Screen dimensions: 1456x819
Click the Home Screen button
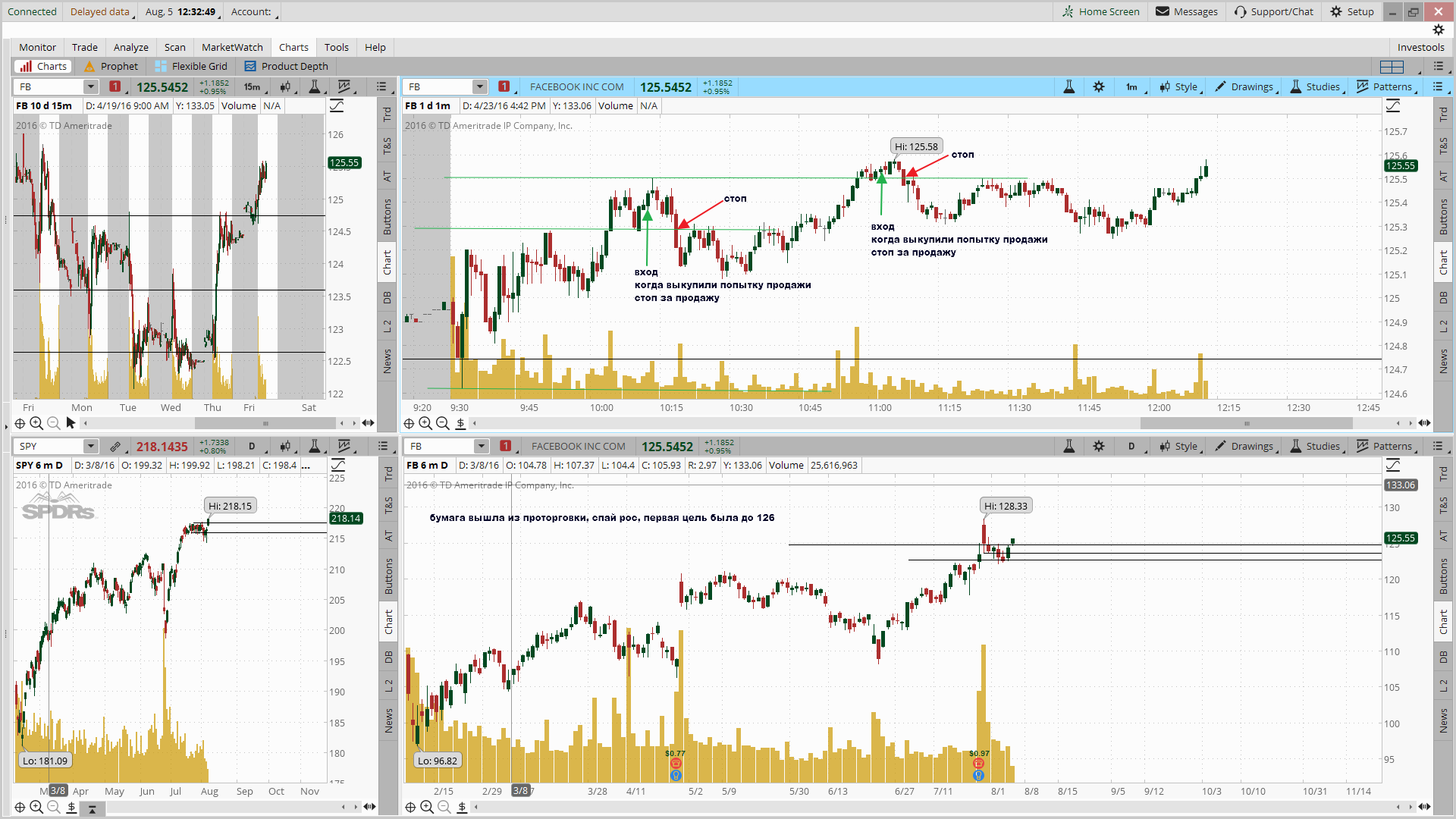click(x=1101, y=11)
